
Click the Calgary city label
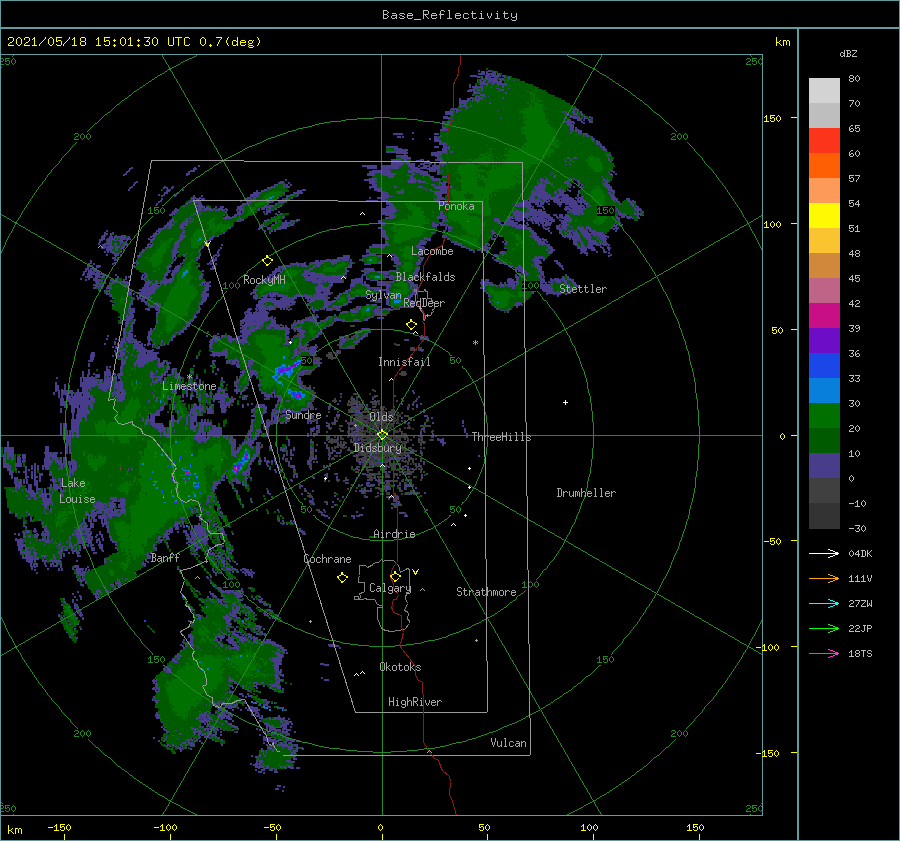point(390,588)
